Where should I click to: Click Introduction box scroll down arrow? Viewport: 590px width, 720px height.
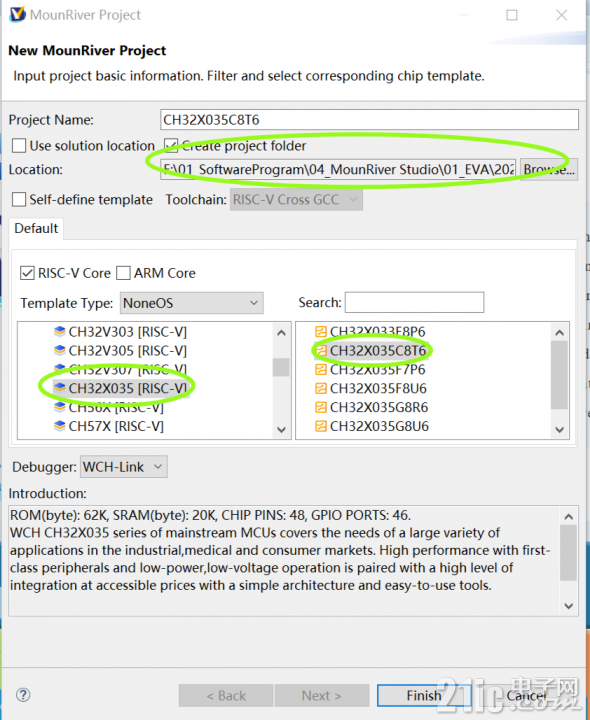tap(568, 606)
